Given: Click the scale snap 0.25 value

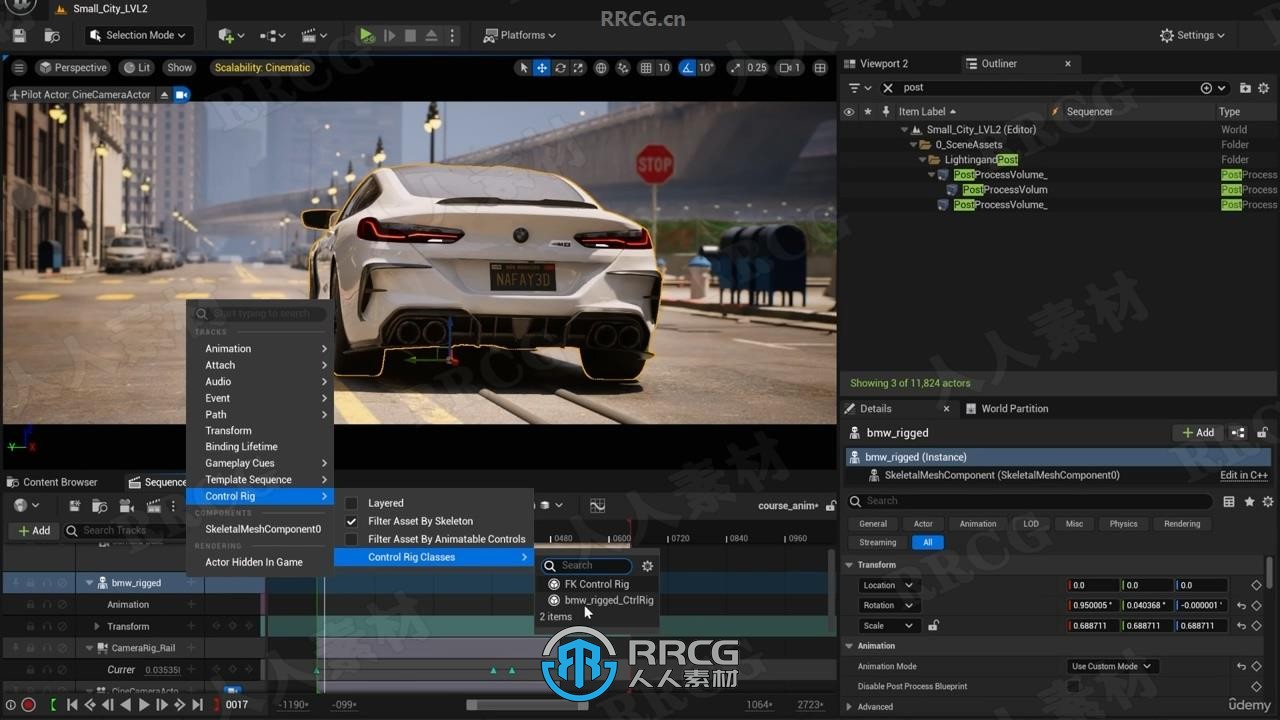Looking at the screenshot, I should [757, 68].
